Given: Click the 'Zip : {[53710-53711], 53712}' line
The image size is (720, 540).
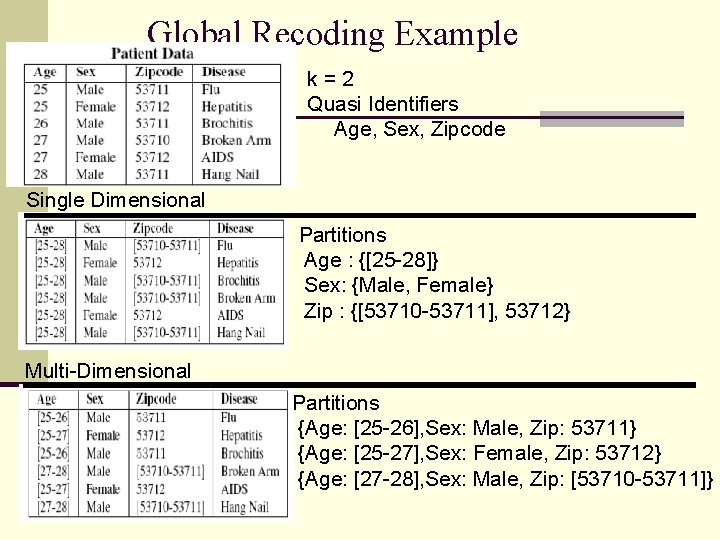Looking at the screenshot, I should (437, 311).
